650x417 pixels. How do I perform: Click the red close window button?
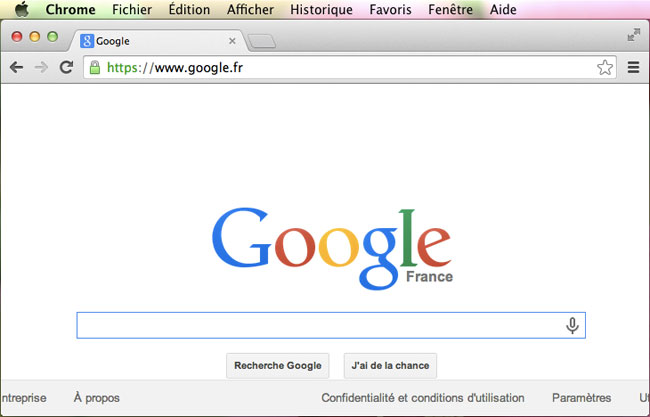click(x=17, y=36)
